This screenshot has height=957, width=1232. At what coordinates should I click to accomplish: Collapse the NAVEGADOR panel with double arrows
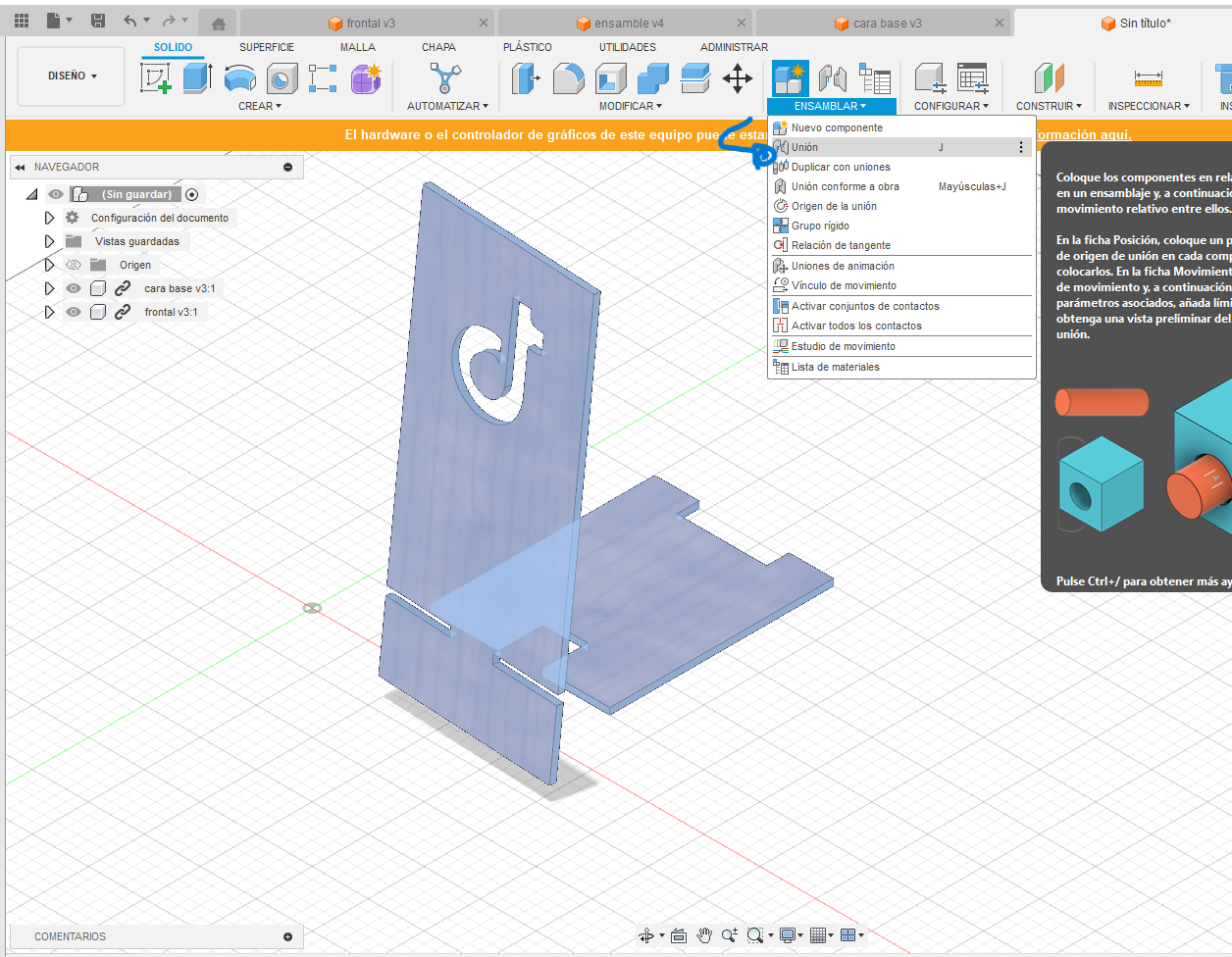pyautogui.click(x=20, y=168)
